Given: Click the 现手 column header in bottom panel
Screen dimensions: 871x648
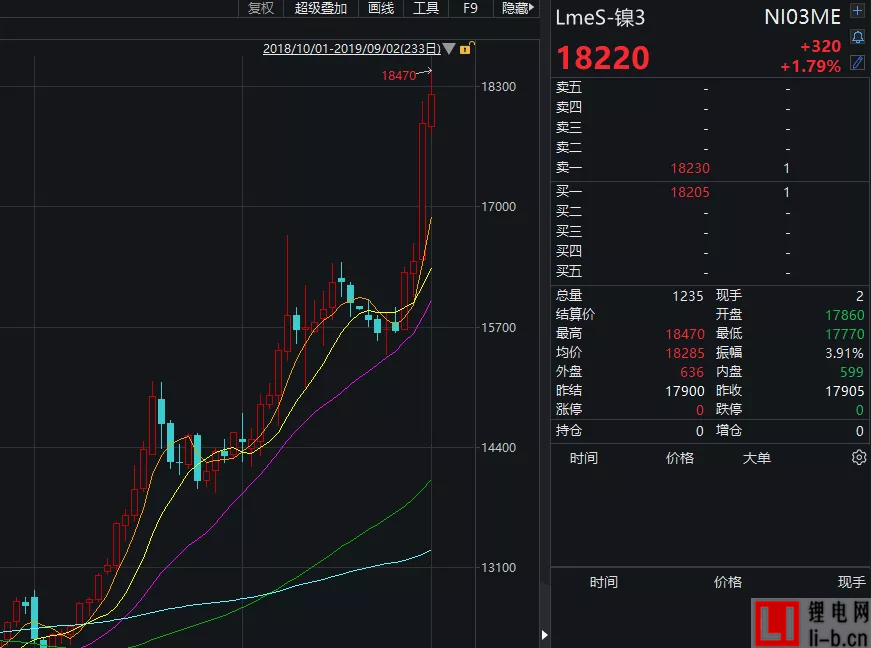Looking at the screenshot, I should [x=851, y=582].
